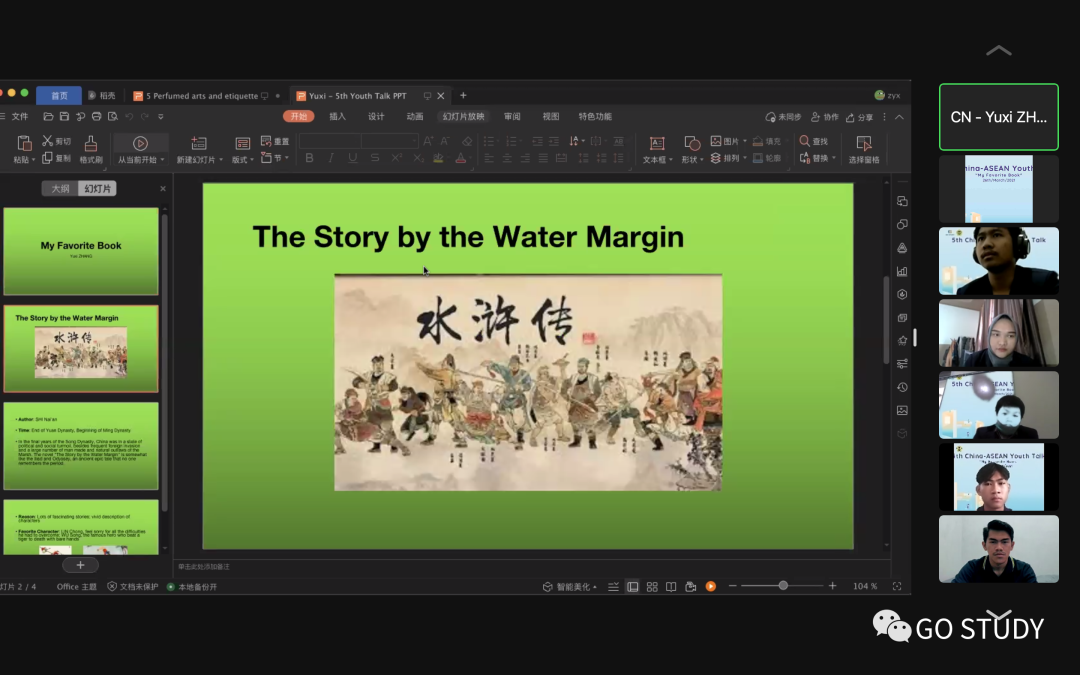
Task: Open the shapes dropdown arrow
Action: (702, 160)
